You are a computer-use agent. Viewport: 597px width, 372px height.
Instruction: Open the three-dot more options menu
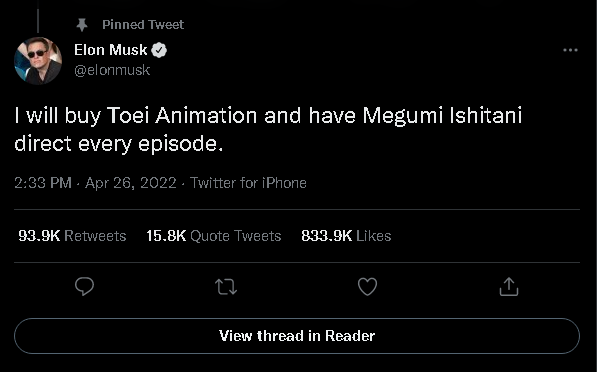[570, 50]
